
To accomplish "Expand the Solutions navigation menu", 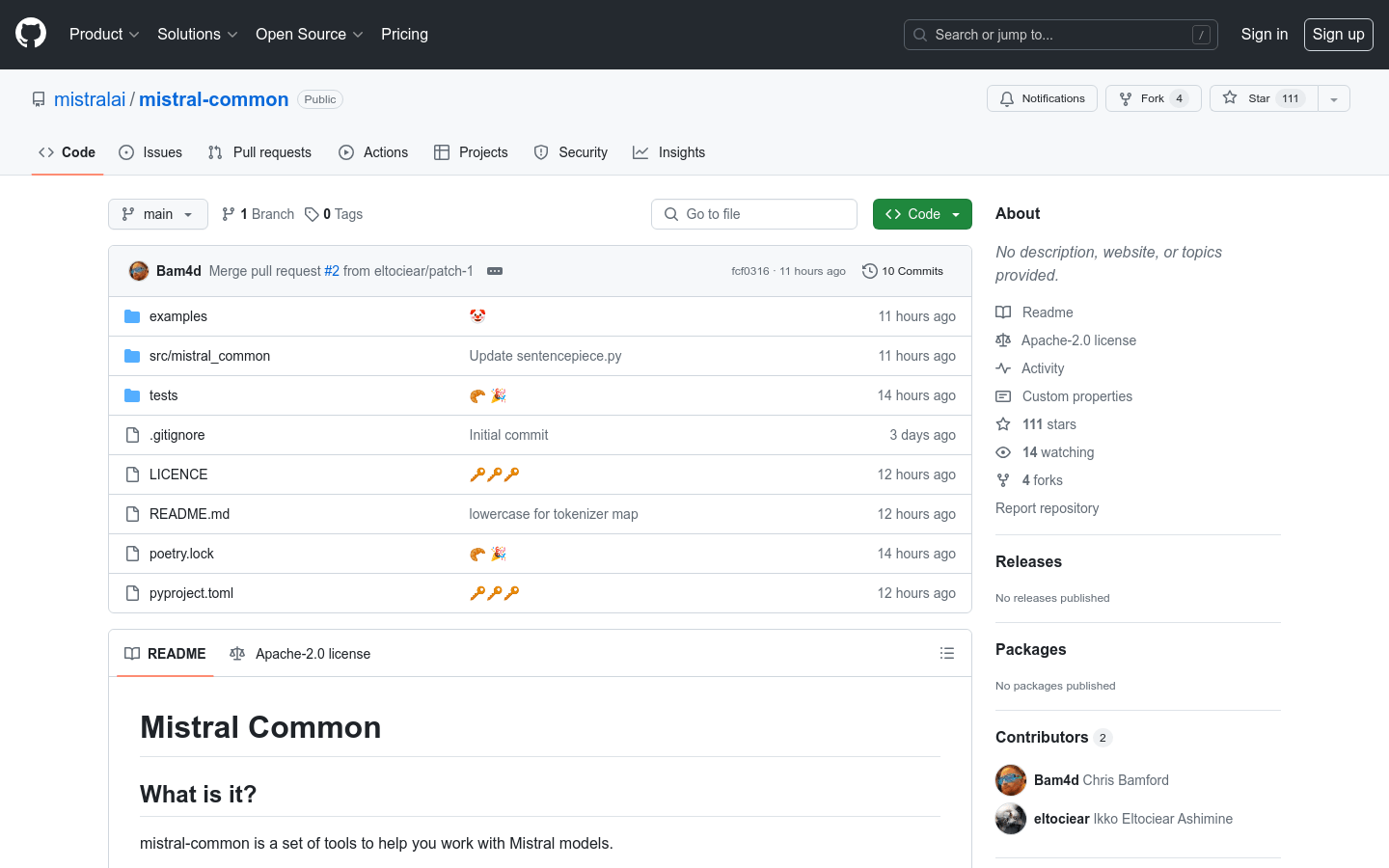I will 197,34.
